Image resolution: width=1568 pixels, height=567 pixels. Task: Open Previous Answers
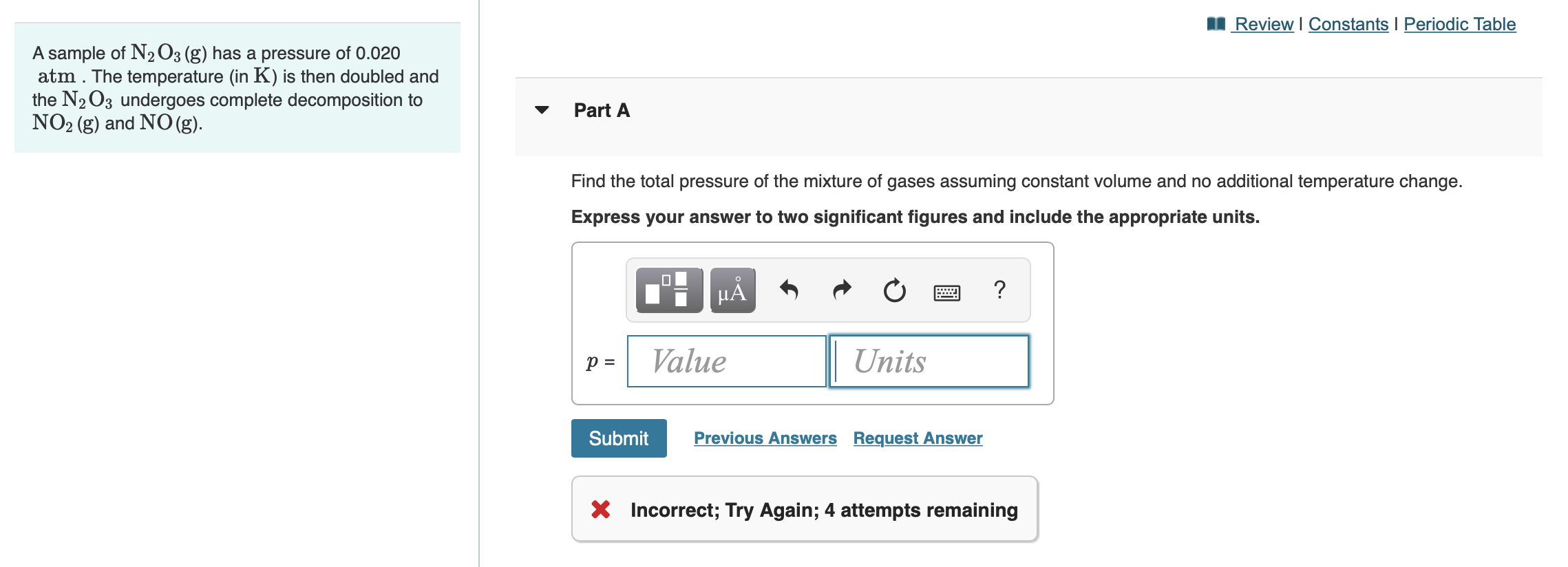765,438
